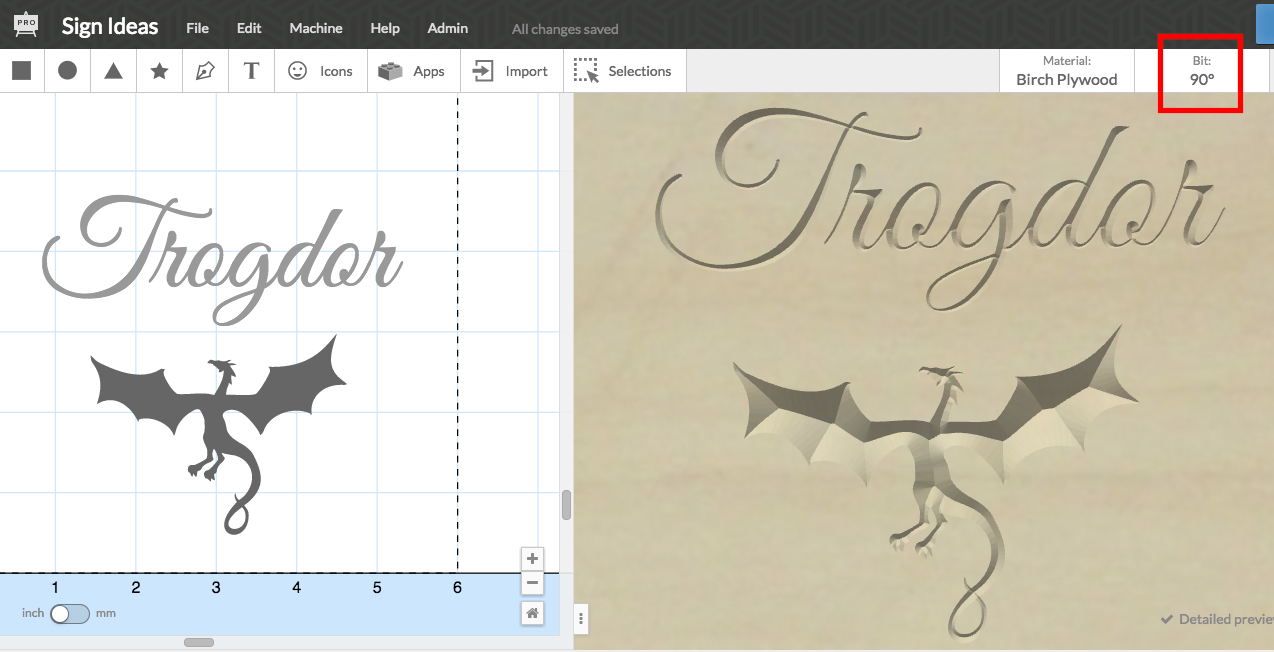This screenshot has width=1274, height=652.
Task: Open the Apps panel
Action: (412, 71)
